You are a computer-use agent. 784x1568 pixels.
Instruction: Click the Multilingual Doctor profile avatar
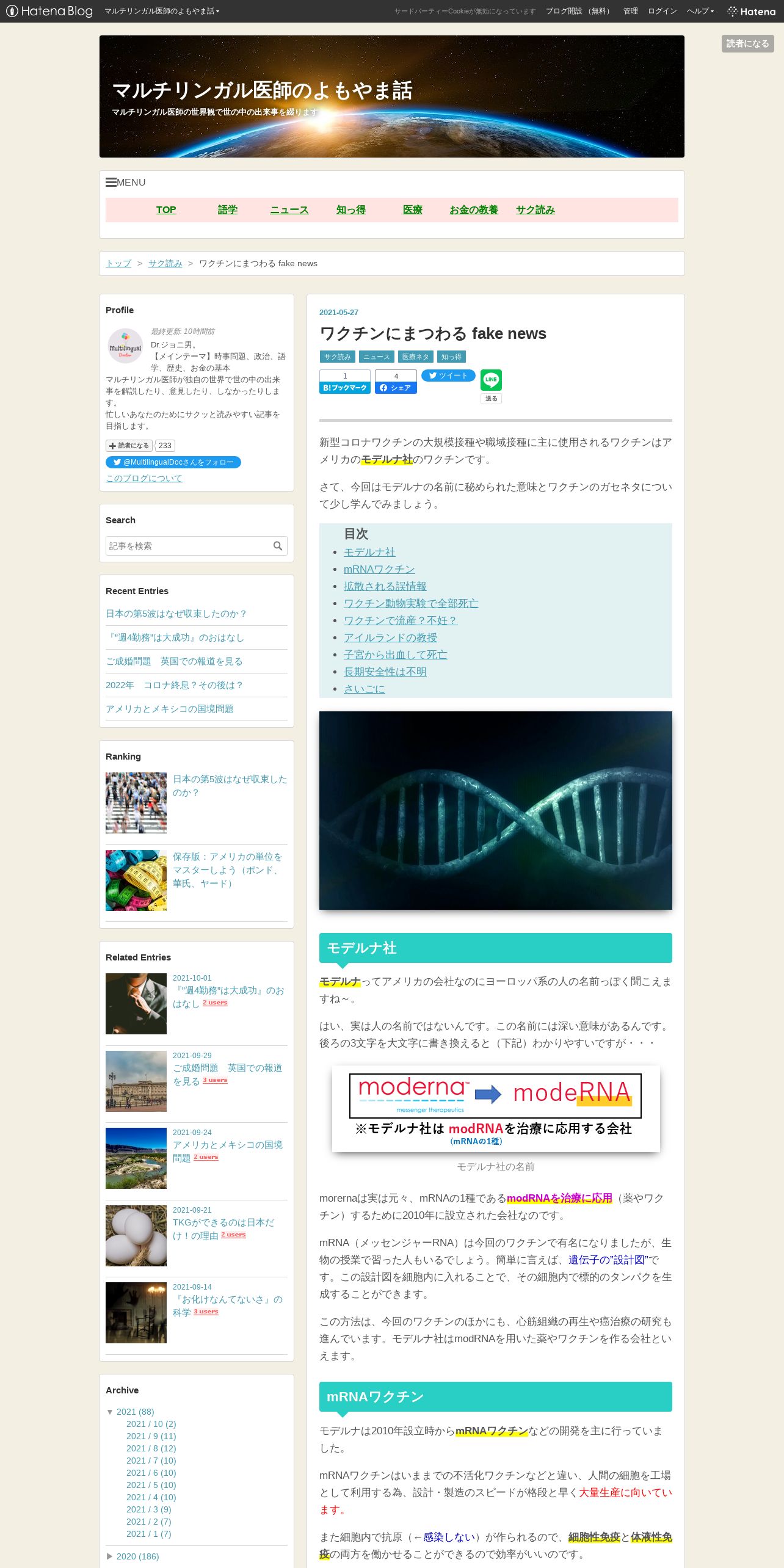point(125,346)
